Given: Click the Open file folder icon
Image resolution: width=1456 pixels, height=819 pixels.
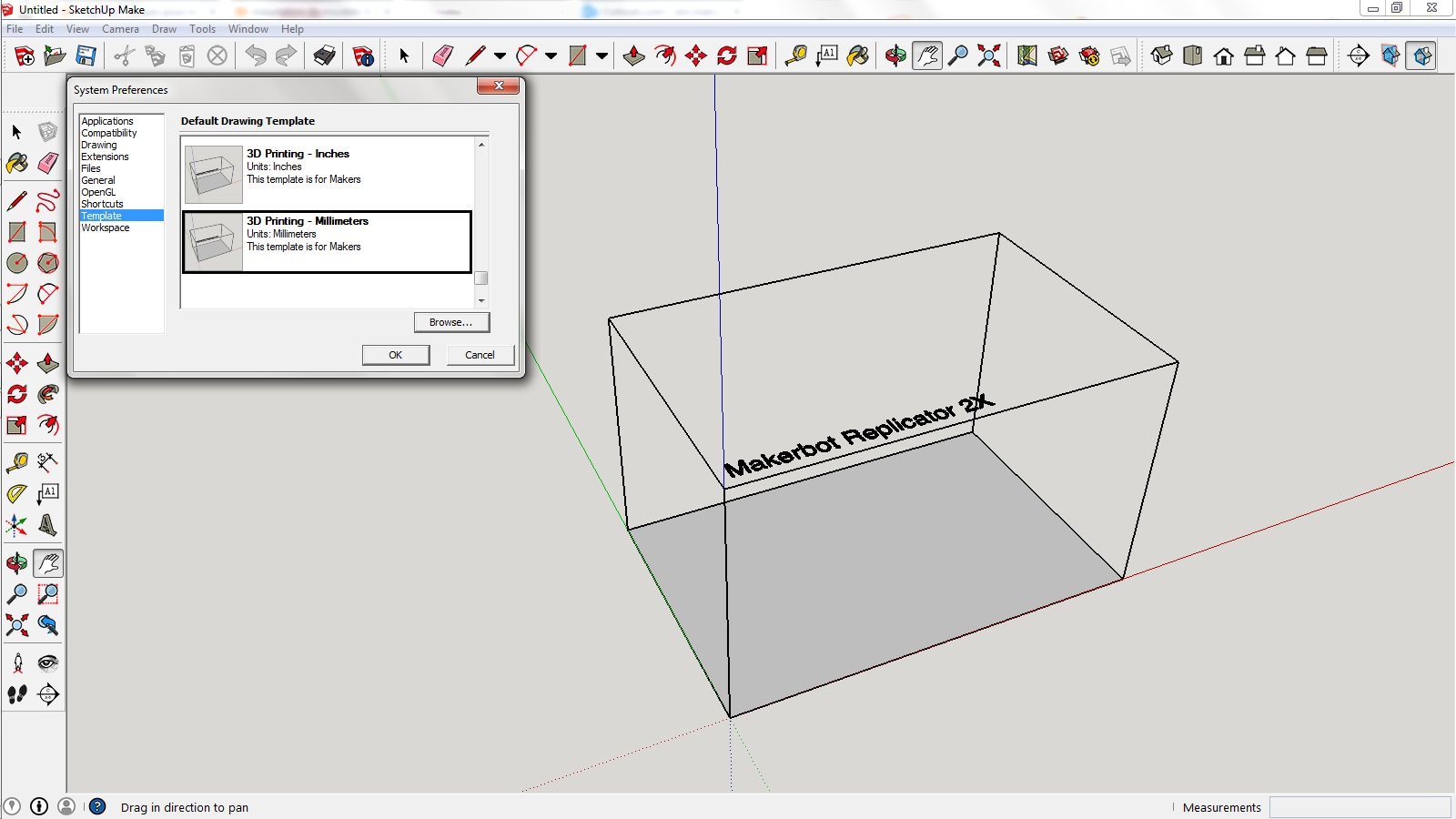Looking at the screenshot, I should [x=55, y=56].
